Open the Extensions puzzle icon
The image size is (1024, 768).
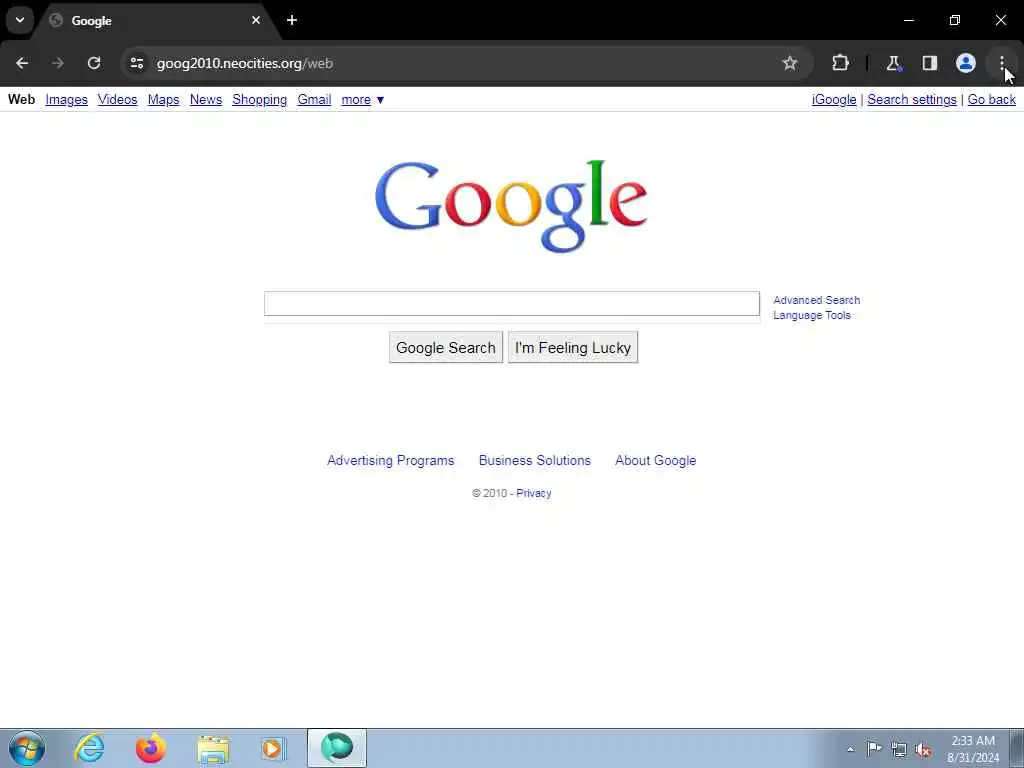point(840,63)
